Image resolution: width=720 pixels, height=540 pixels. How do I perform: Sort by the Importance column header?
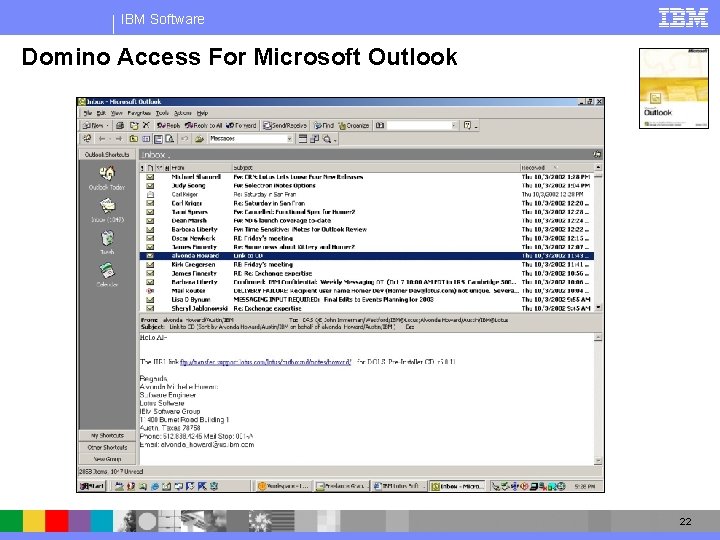click(x=142, y=168)
